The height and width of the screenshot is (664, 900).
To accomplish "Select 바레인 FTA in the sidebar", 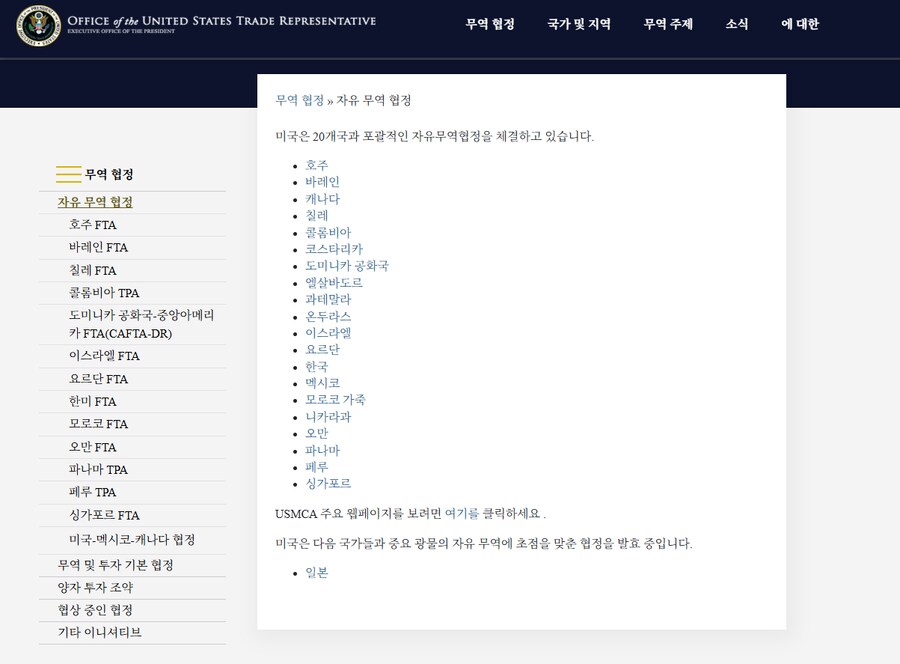I will pyautogui.click(x=98, y=247).
